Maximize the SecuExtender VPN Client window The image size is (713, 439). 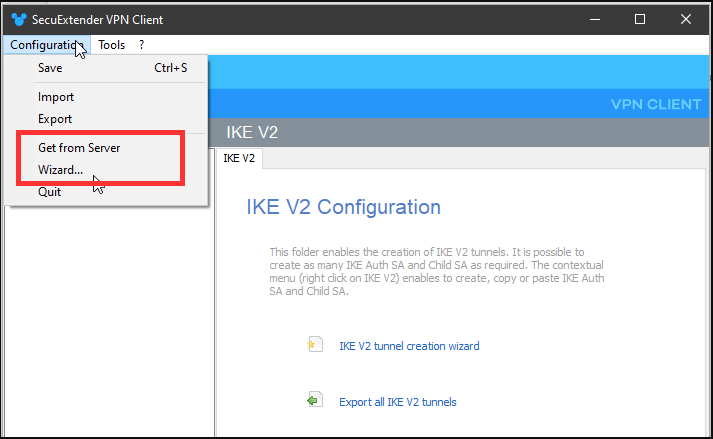640,19
